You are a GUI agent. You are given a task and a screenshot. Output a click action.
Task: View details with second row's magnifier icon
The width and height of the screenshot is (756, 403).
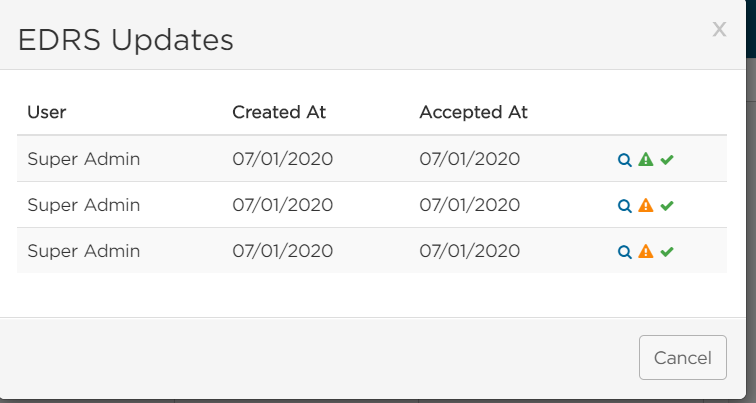tap(624, 206)
